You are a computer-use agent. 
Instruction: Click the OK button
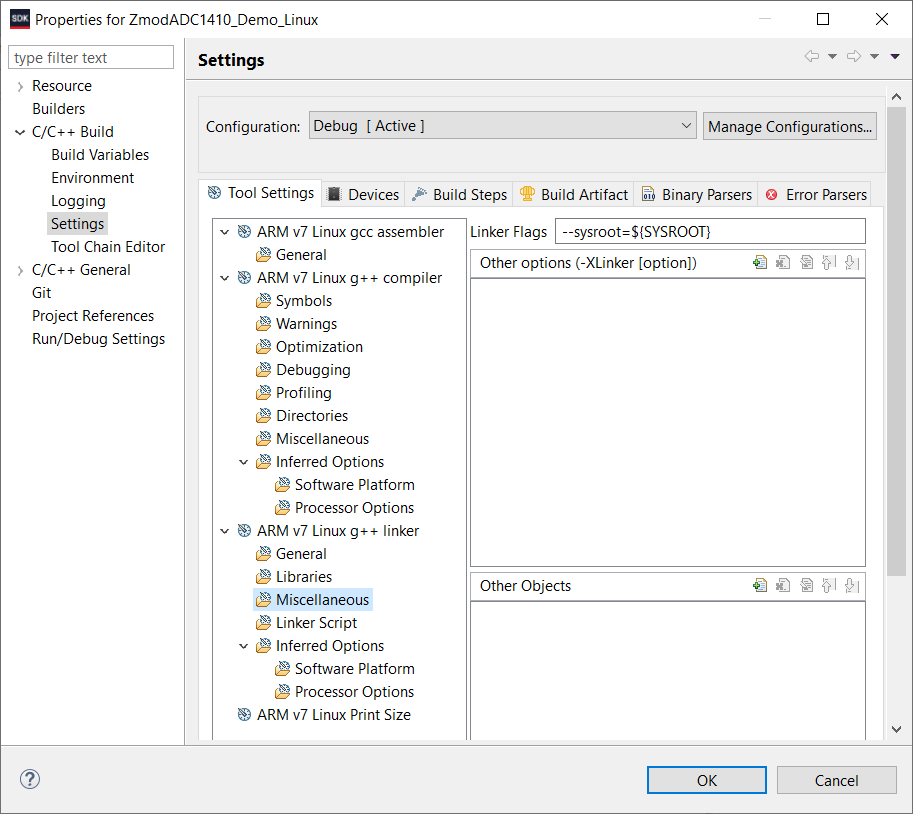coord(707,780)
